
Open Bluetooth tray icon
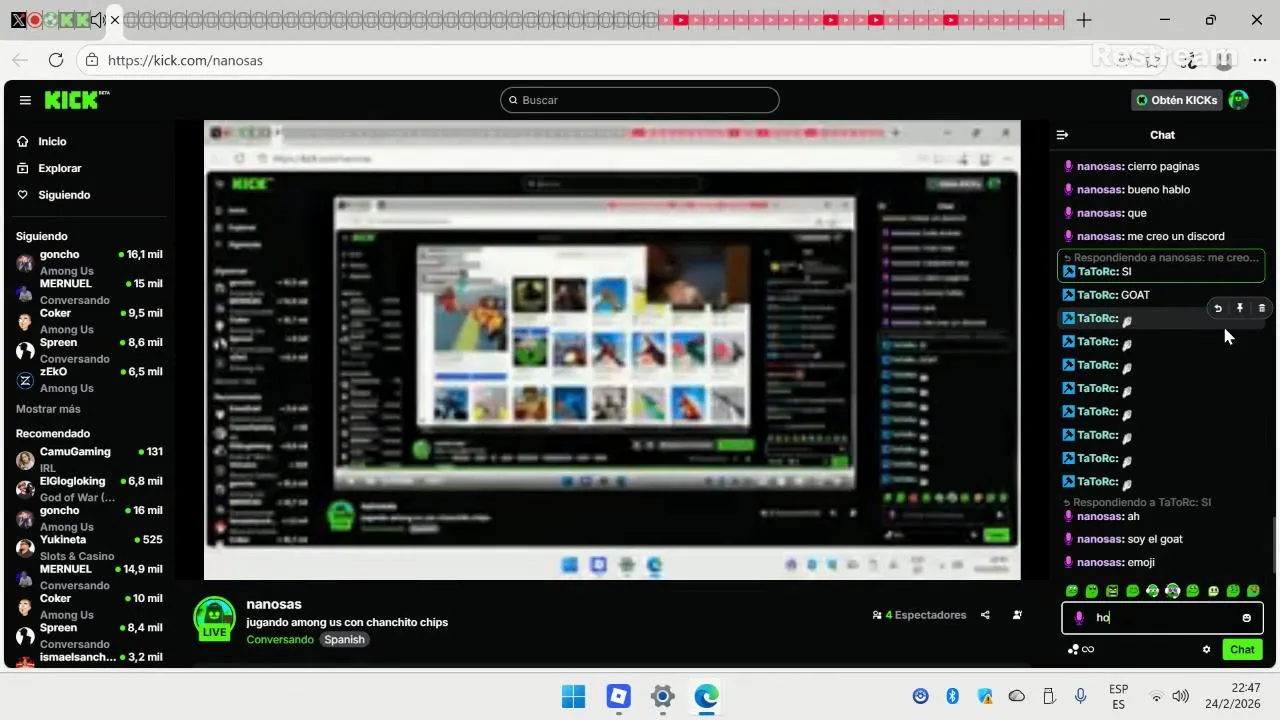953,696
